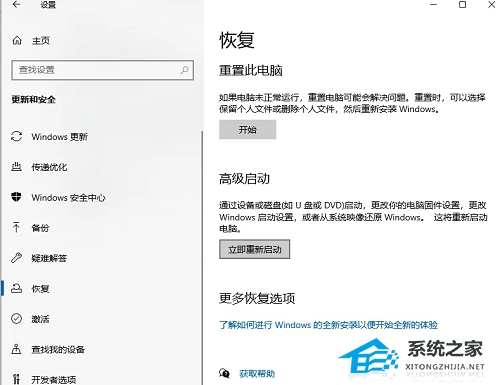Click the 疑难解答 wrench icon

click(16, 258)
